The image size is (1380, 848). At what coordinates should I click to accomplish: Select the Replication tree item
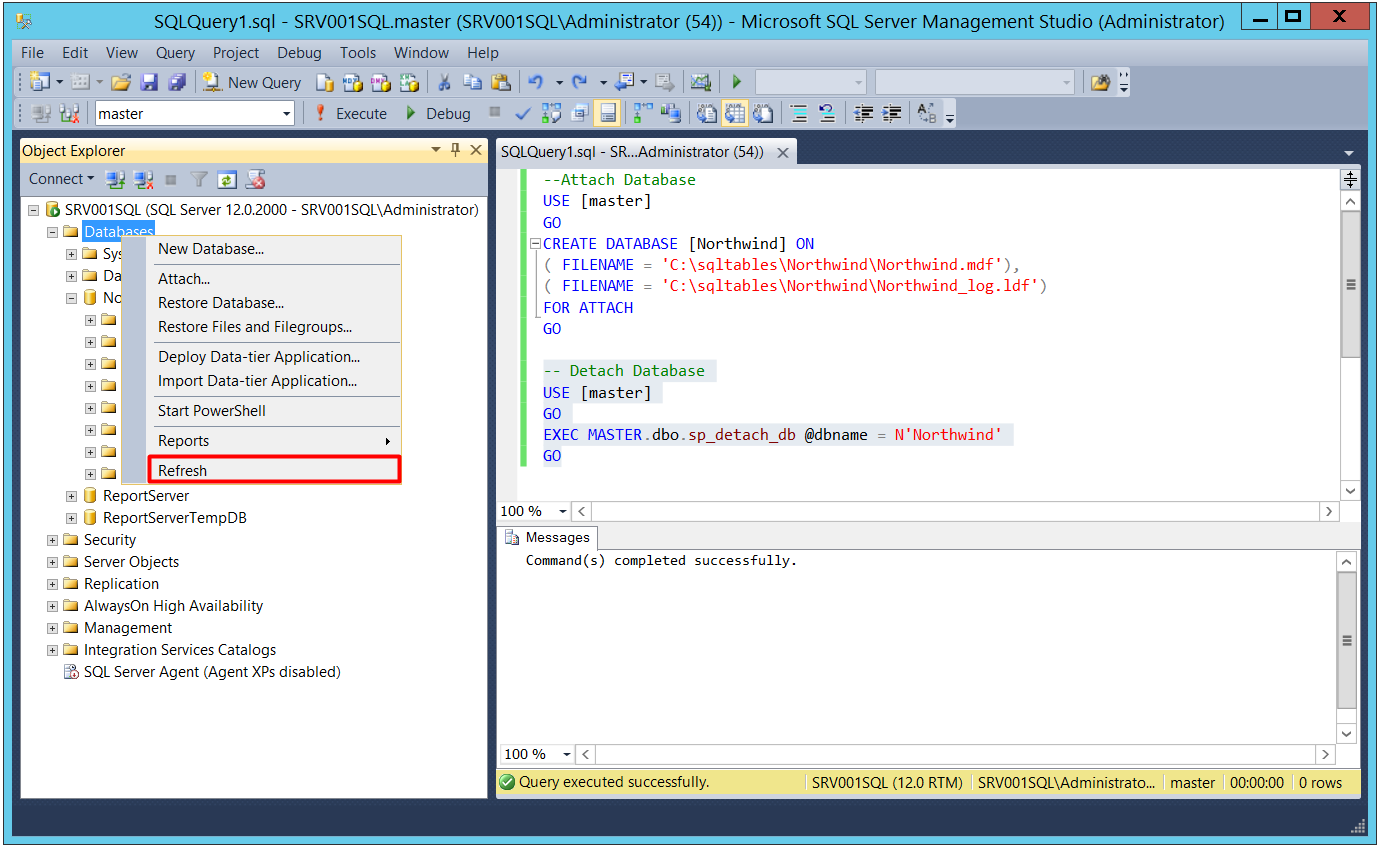click(121, 584)
